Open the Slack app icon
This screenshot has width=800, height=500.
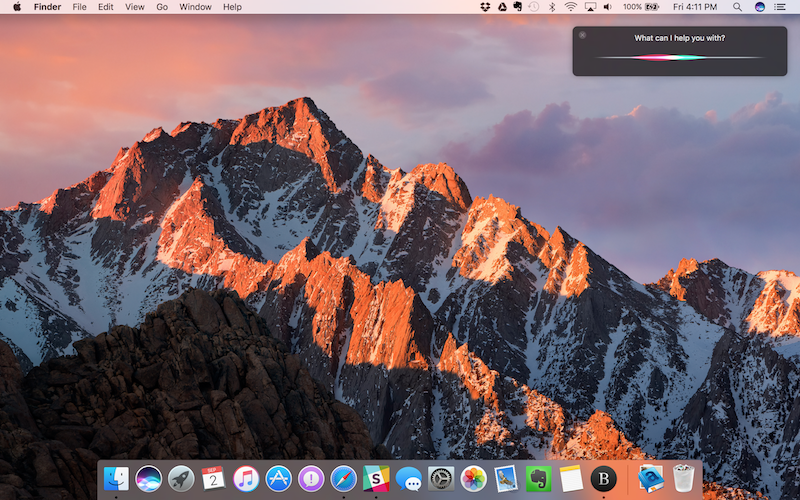376,478
